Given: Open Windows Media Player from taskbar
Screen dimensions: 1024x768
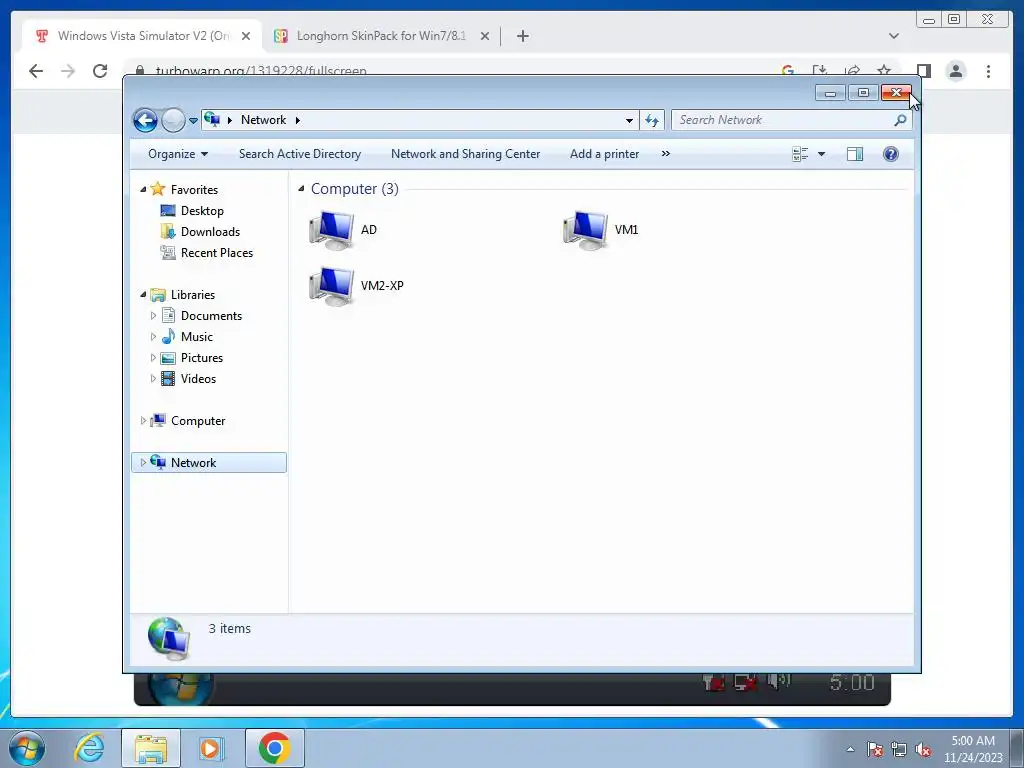Looking at the screenshot, I should pyautogui.click(x=211, y=748).
